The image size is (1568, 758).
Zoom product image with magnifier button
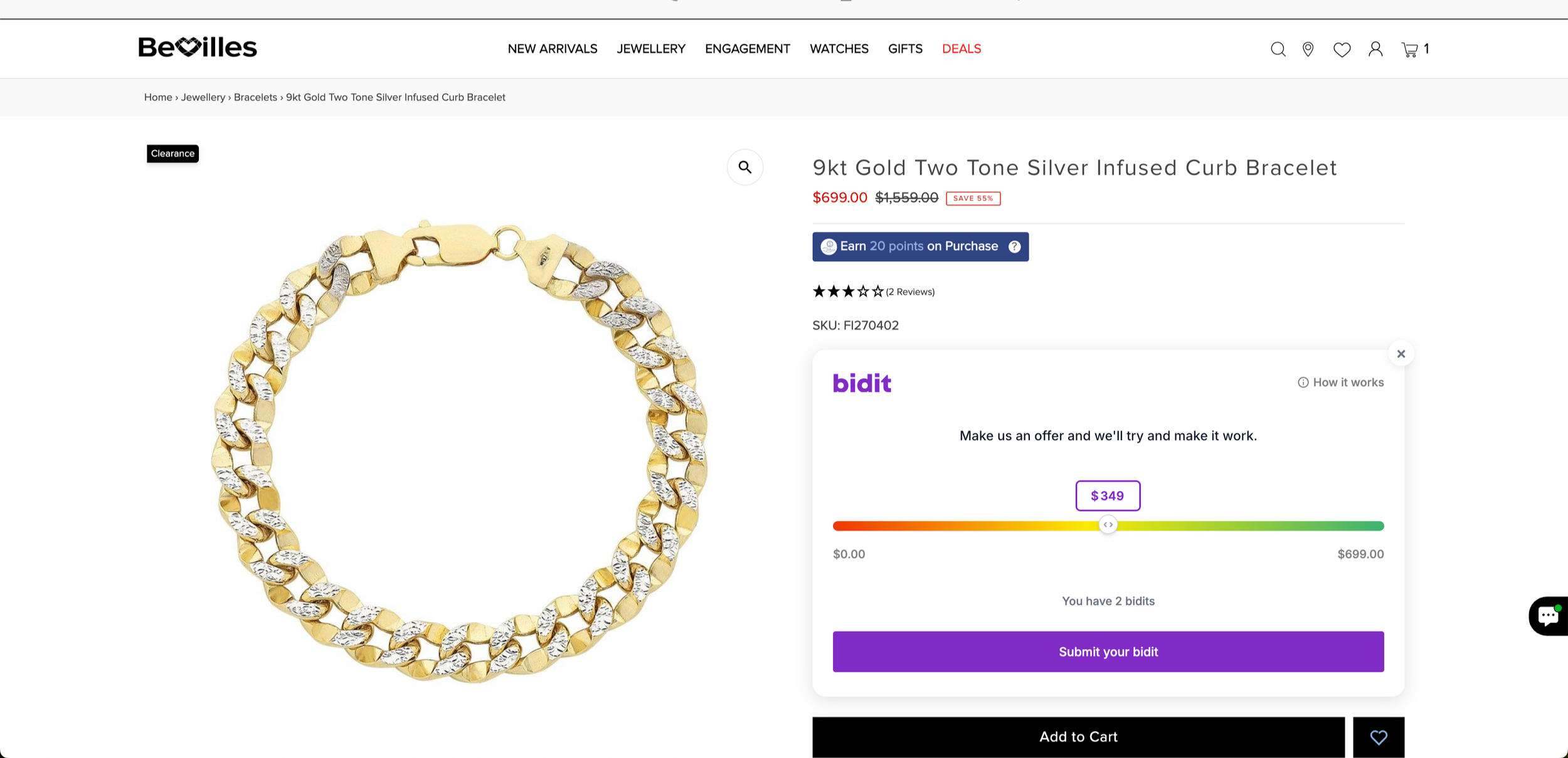[x=744, y=167]
